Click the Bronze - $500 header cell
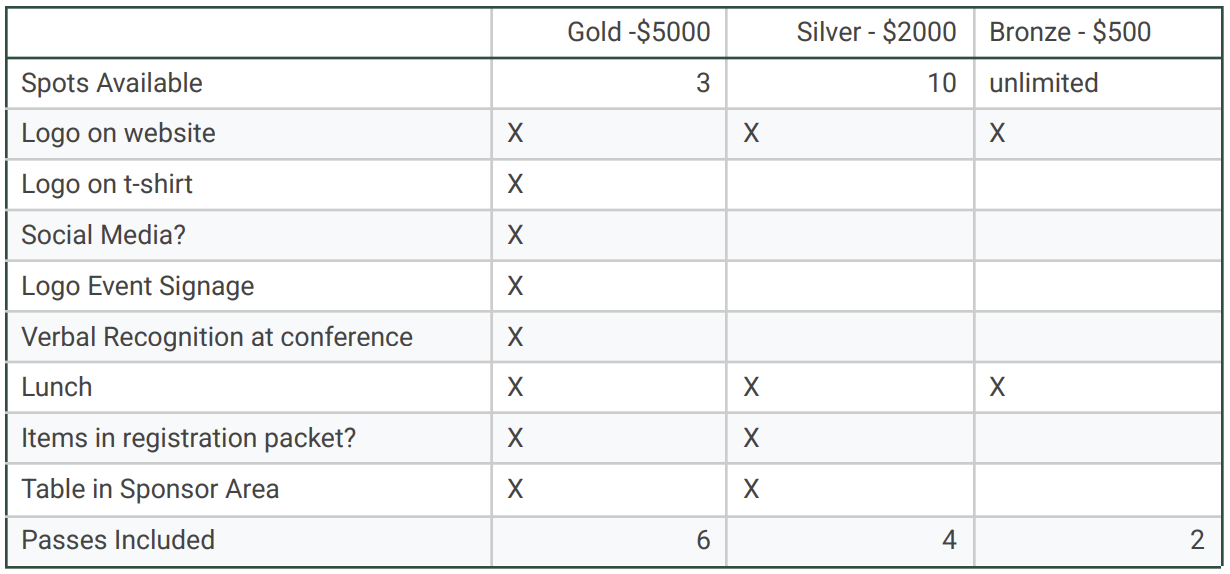 [1070, 32]
